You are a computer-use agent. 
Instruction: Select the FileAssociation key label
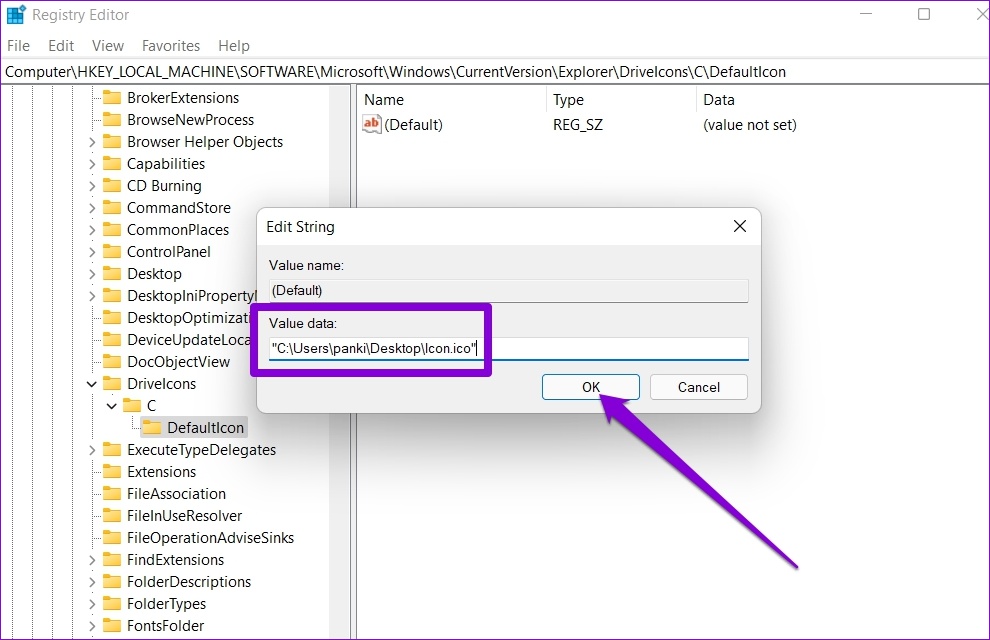click(176, 494)
